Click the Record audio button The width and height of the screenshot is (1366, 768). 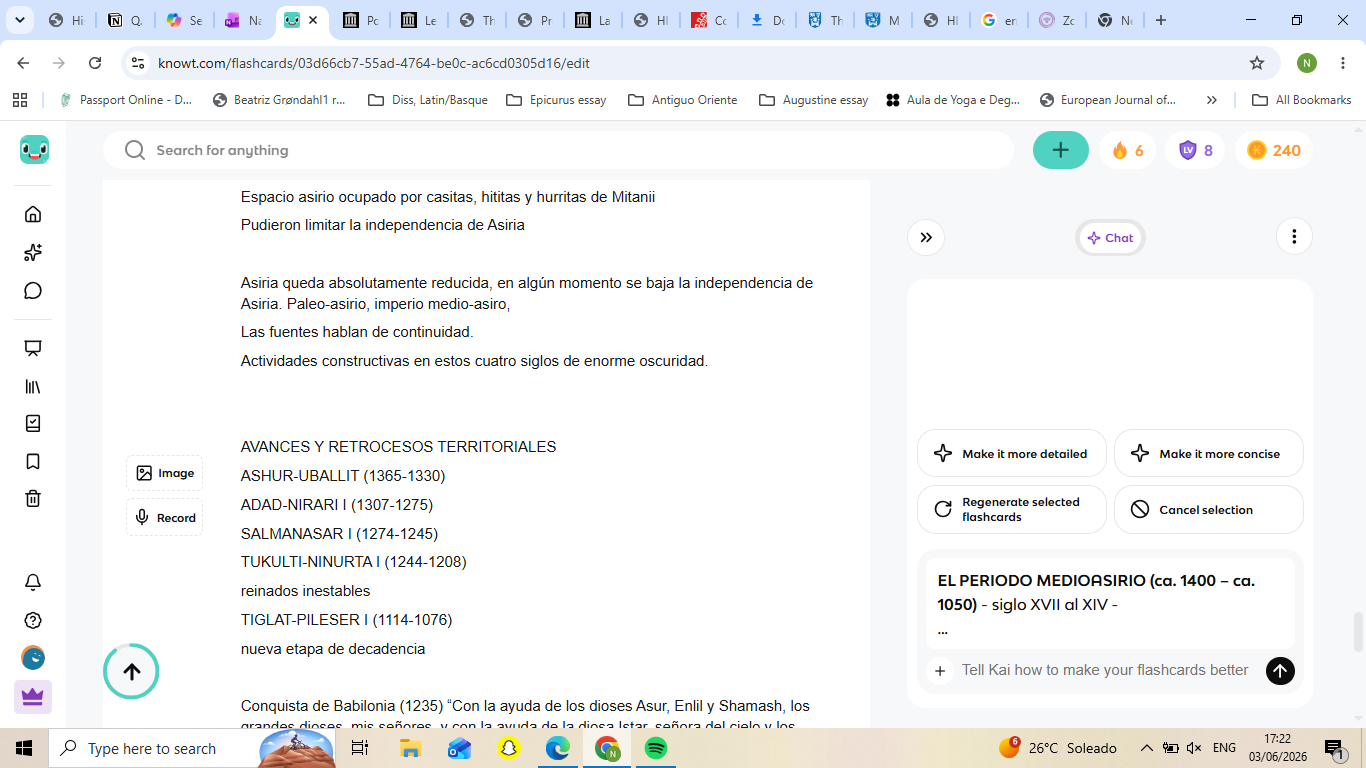[x=165, y=518]
